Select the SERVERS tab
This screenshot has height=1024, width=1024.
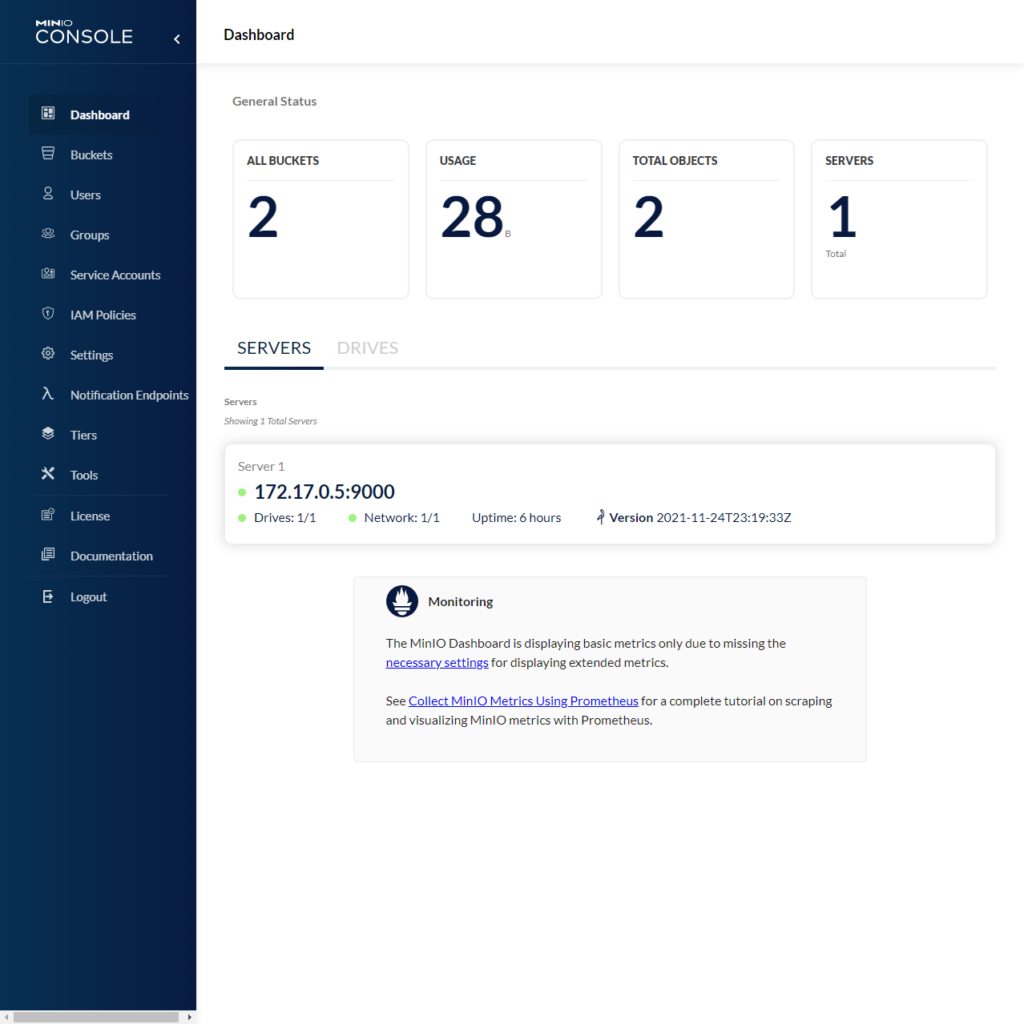pos(274,348)
